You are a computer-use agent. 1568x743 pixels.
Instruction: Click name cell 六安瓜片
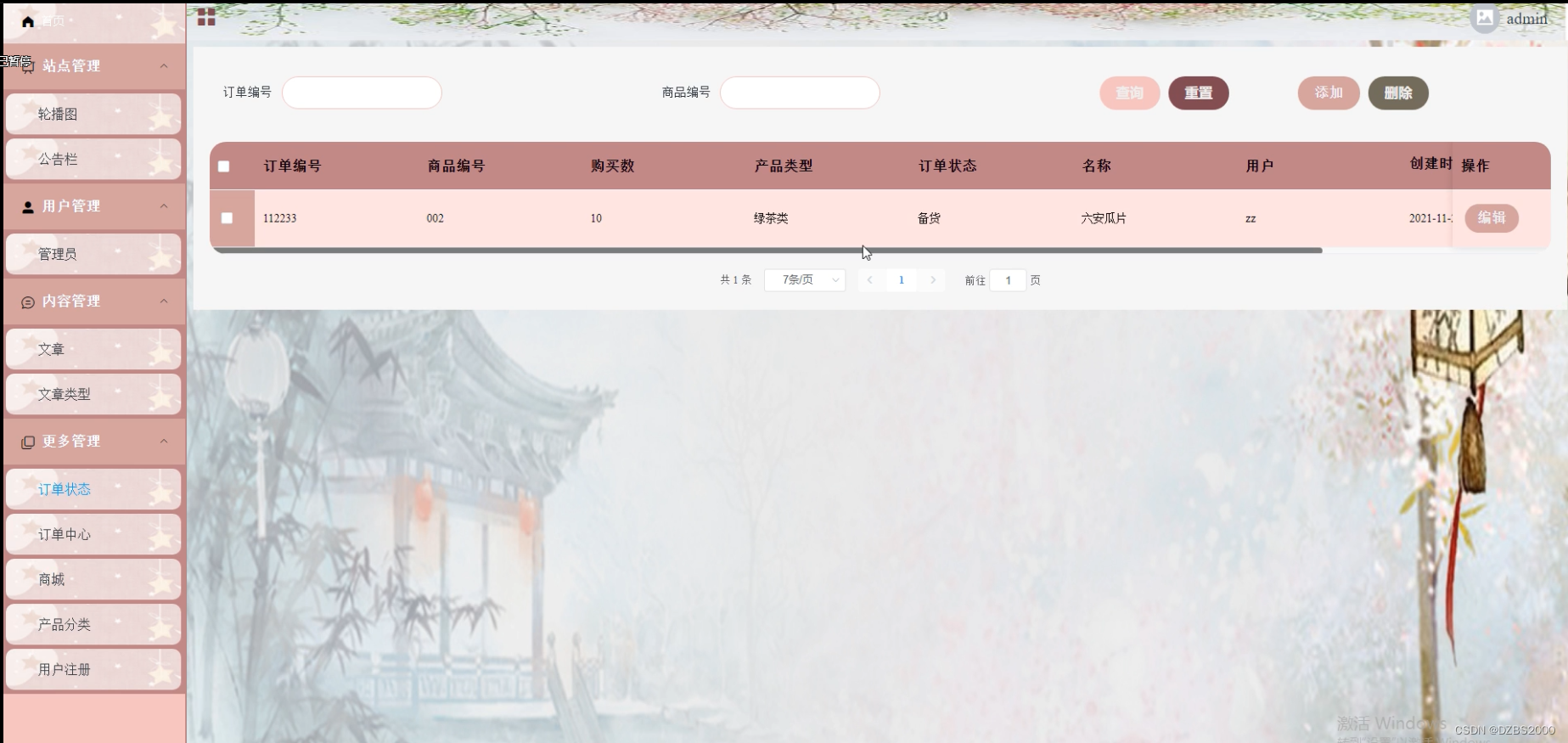1104,218
